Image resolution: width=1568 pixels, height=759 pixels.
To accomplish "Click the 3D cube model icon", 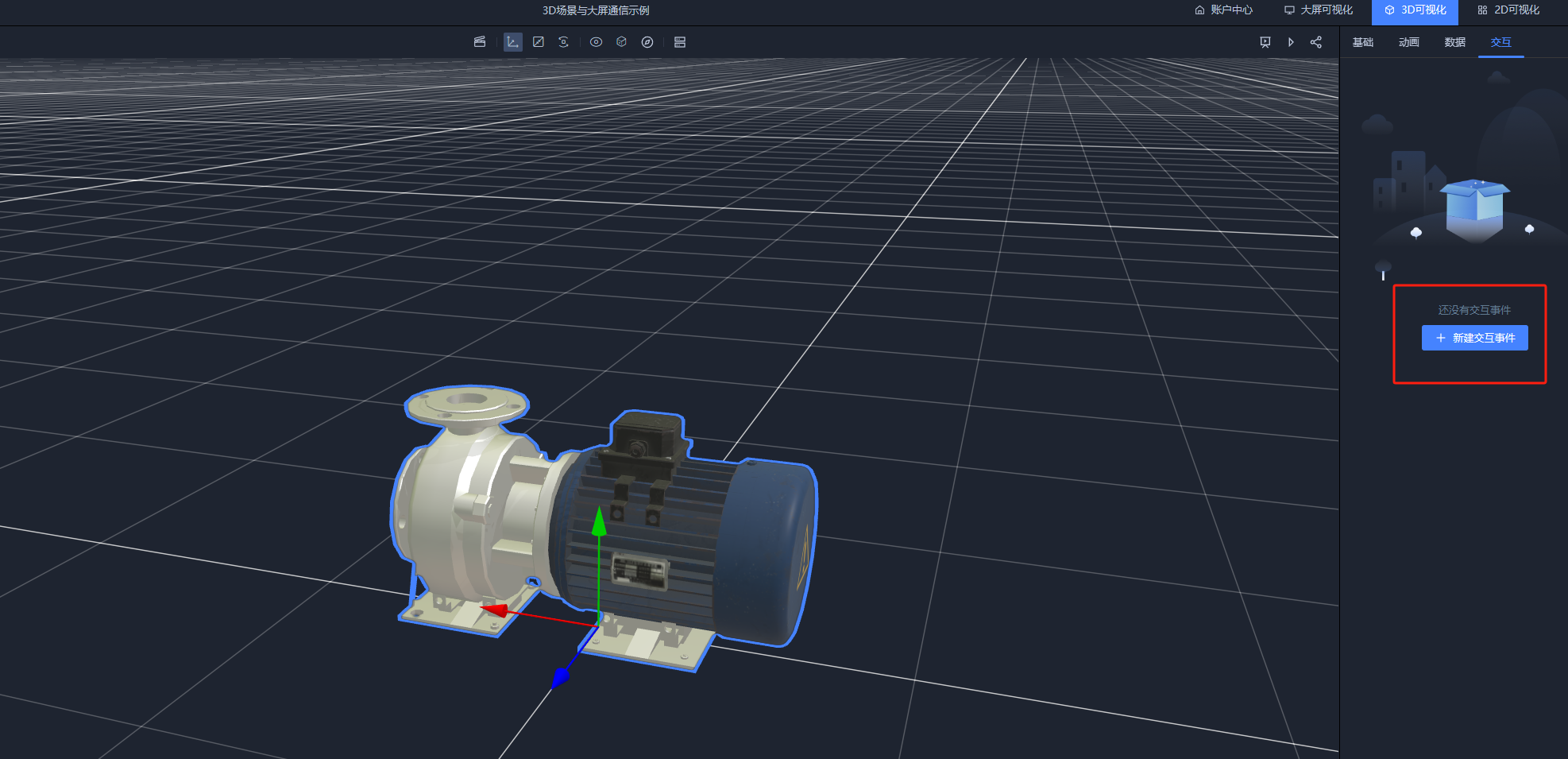I will tap(622, 42).
